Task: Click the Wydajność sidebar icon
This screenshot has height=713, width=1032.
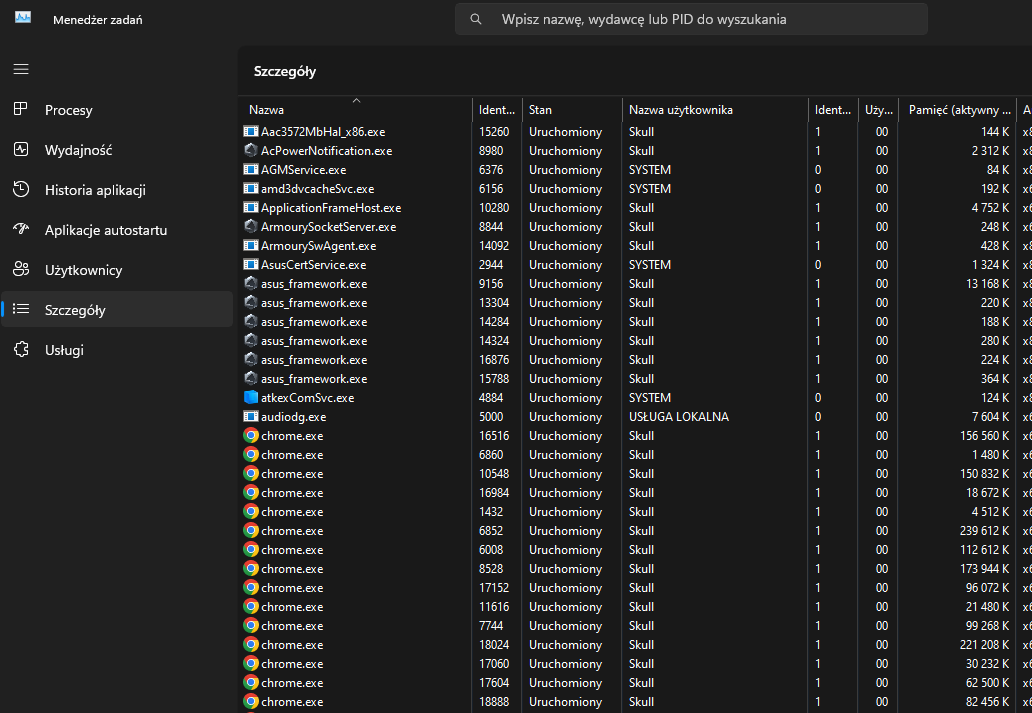Action: 21,149
